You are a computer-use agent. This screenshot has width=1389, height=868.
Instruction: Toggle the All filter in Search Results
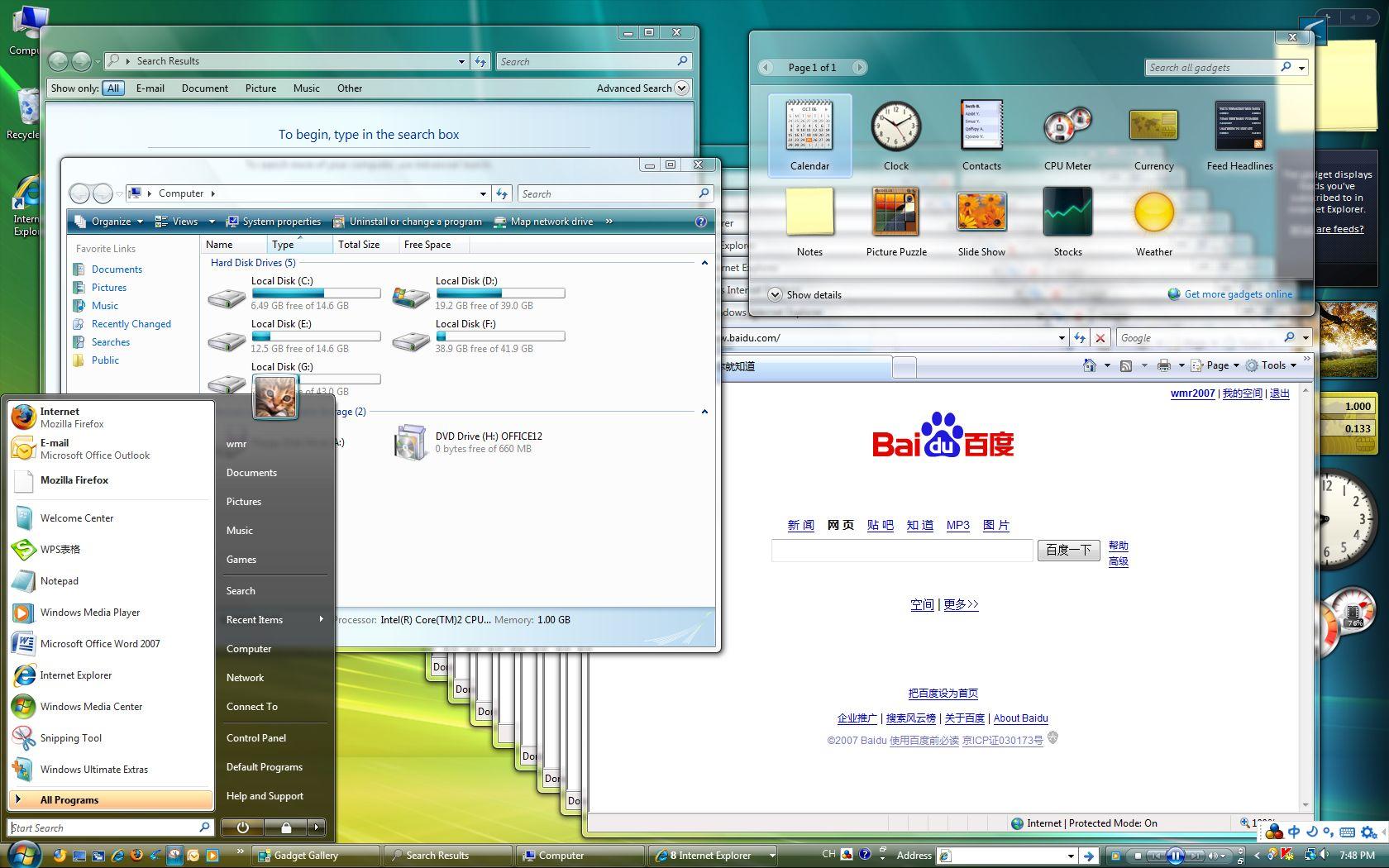113,88
